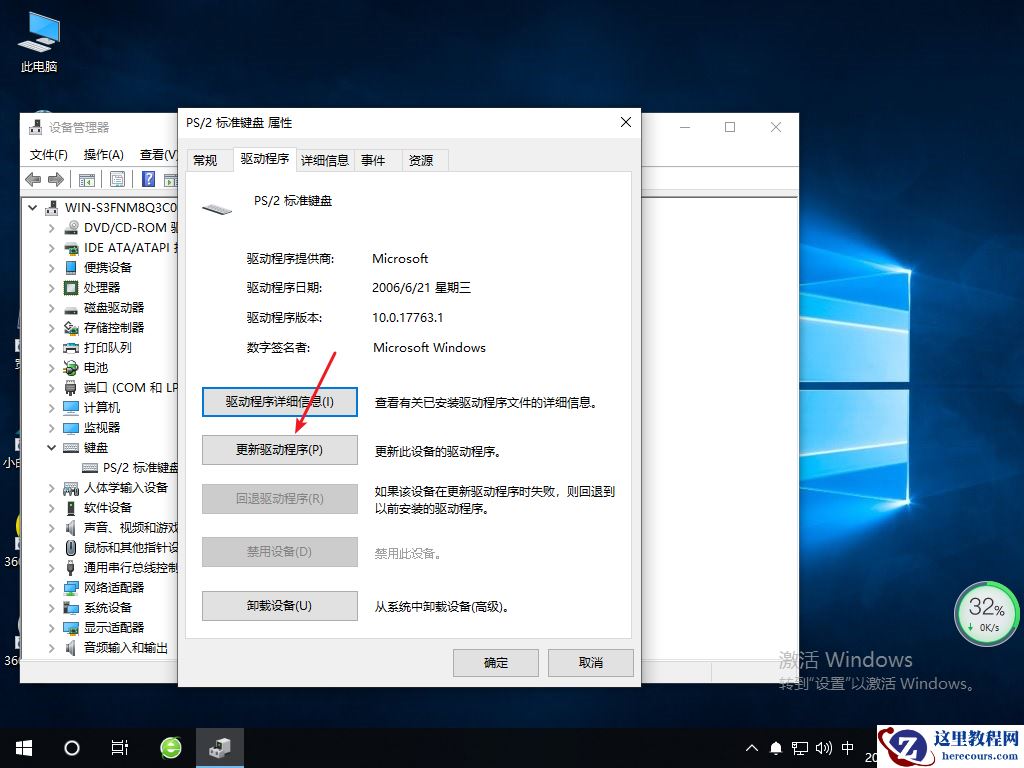Select the PS/2 标准键盘 device in the tree
This screenshot has width=1024, height=768.
122,467
